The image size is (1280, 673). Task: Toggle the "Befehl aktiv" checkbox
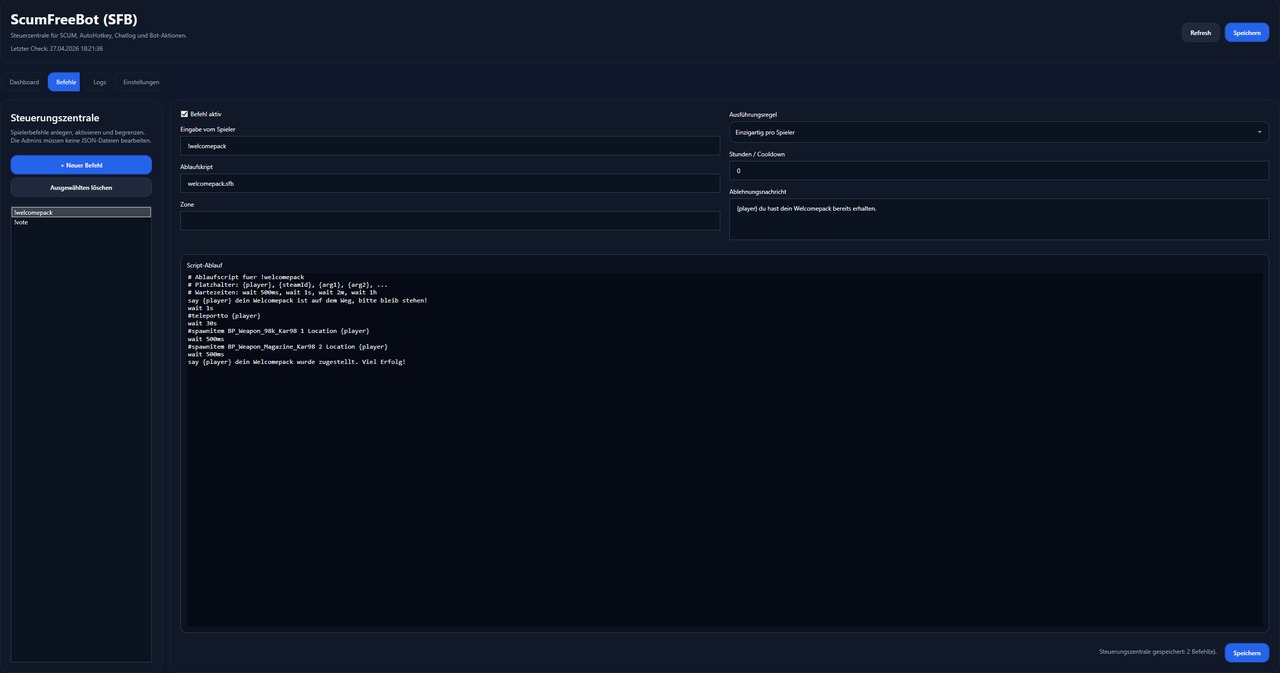(184, 114)
